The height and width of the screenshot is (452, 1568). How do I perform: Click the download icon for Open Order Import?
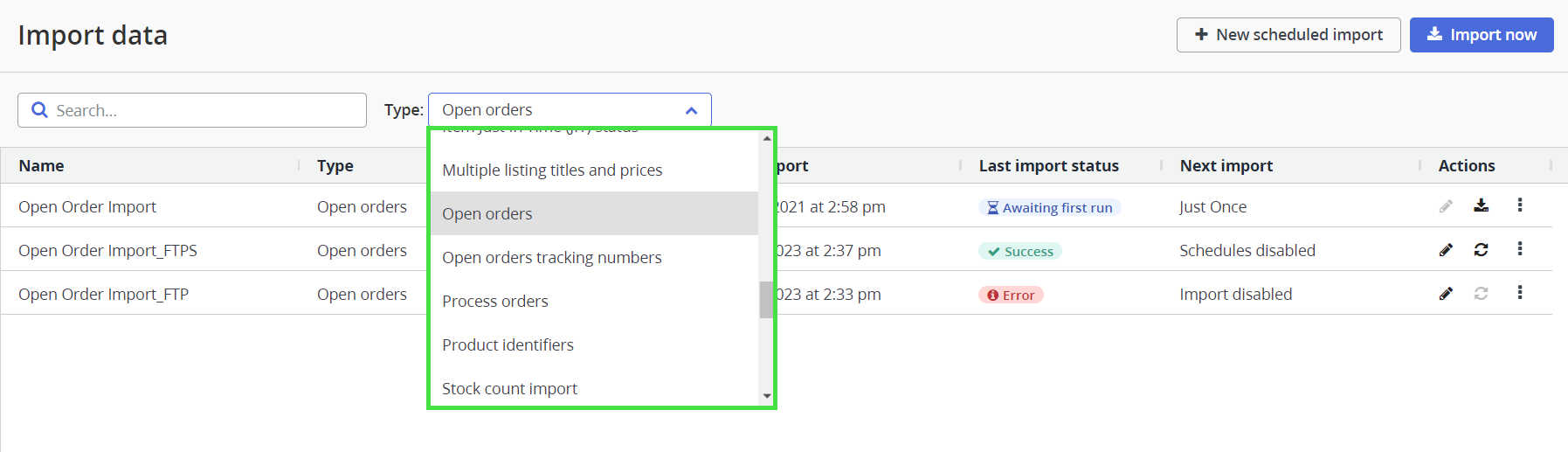coord(1481,206)
